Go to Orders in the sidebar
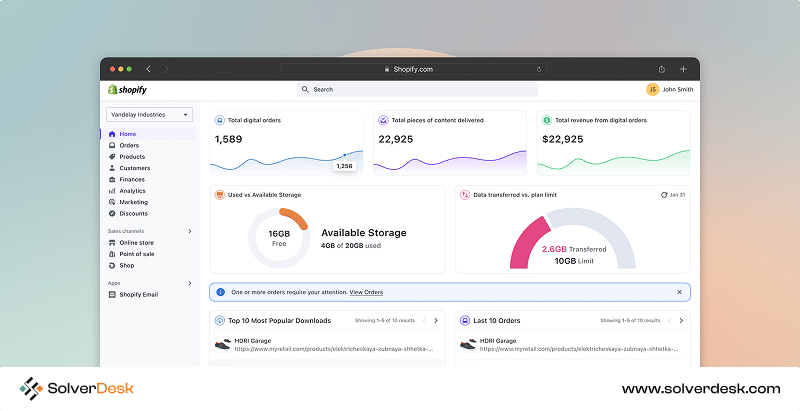This screenshot has height=411, width=800. [x=129, y=145]
